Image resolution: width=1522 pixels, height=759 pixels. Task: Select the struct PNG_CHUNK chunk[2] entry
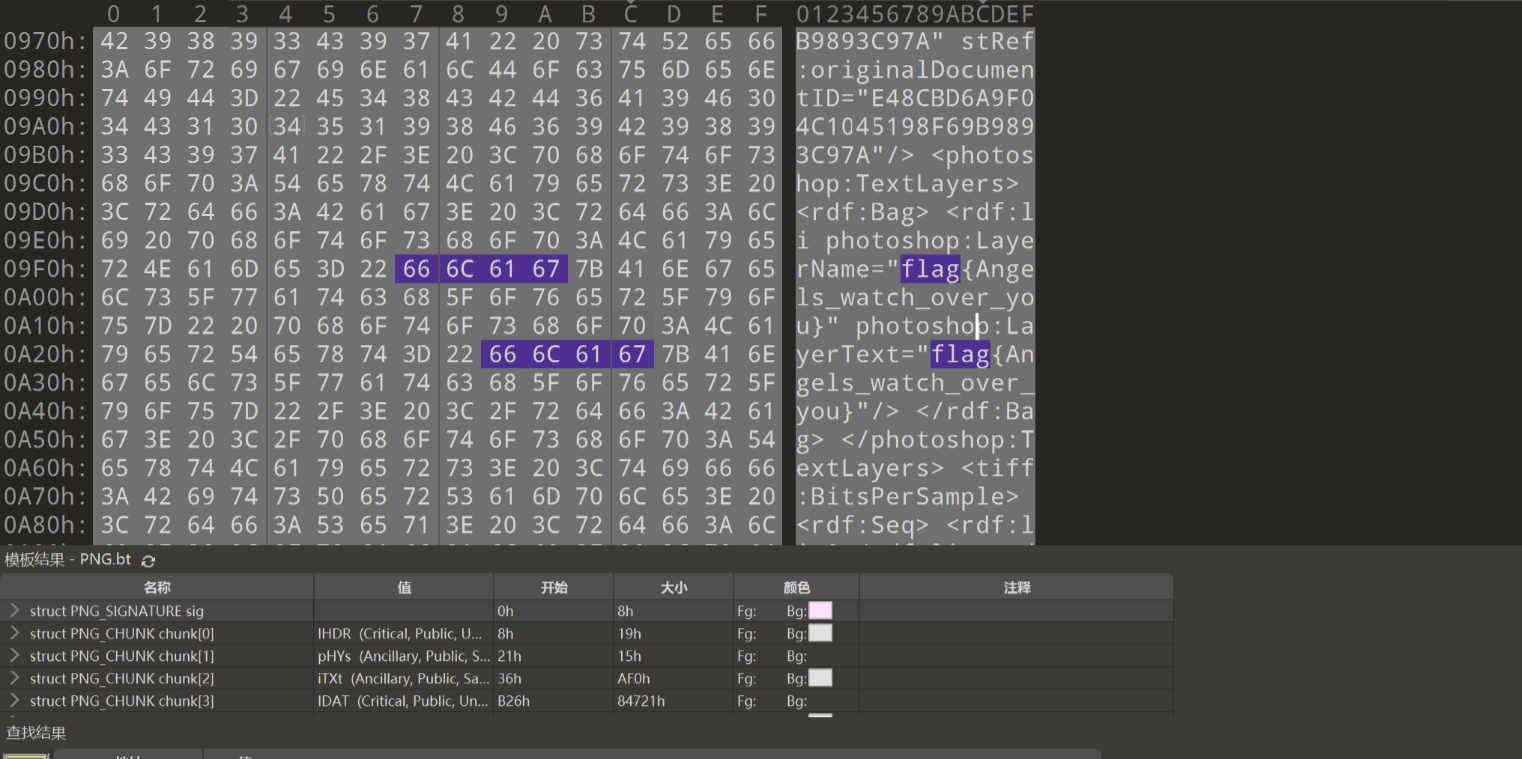122,678
